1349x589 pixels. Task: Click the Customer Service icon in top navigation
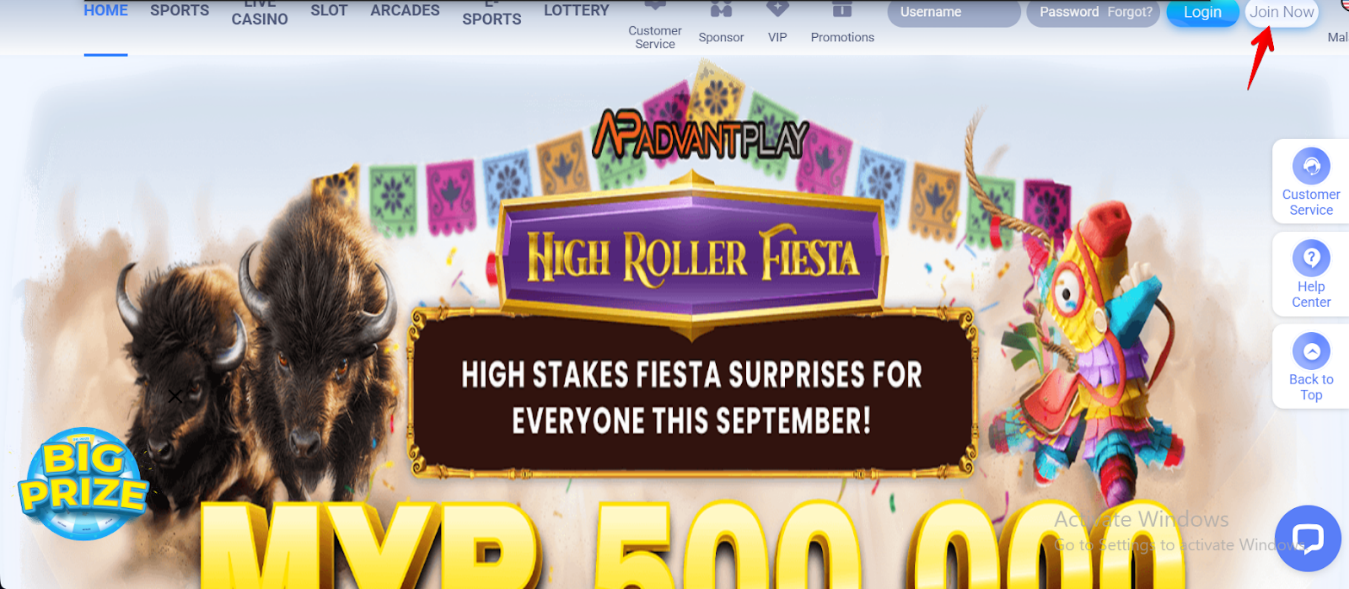[655, 8]
